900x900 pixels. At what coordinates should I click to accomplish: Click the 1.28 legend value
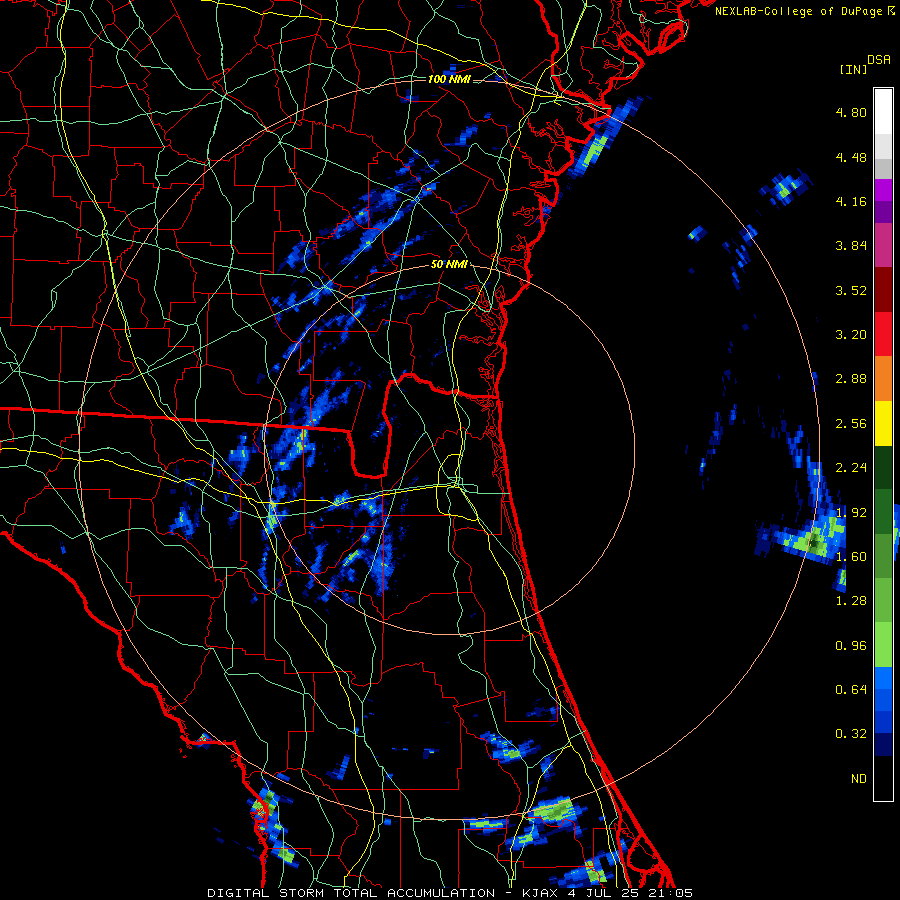(x=851, y=601)
